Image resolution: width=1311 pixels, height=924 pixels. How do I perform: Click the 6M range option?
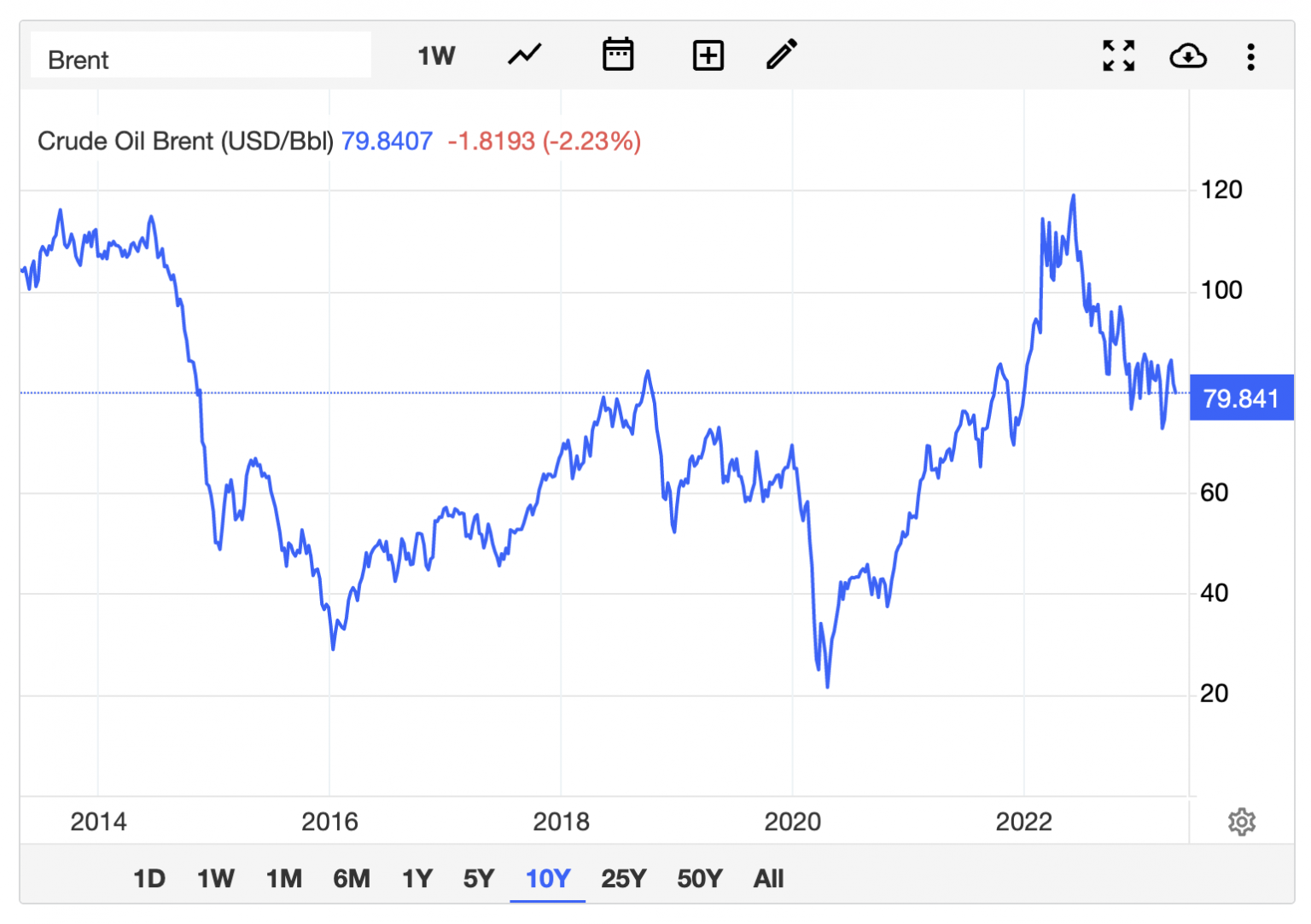click(x=352, y=878)
